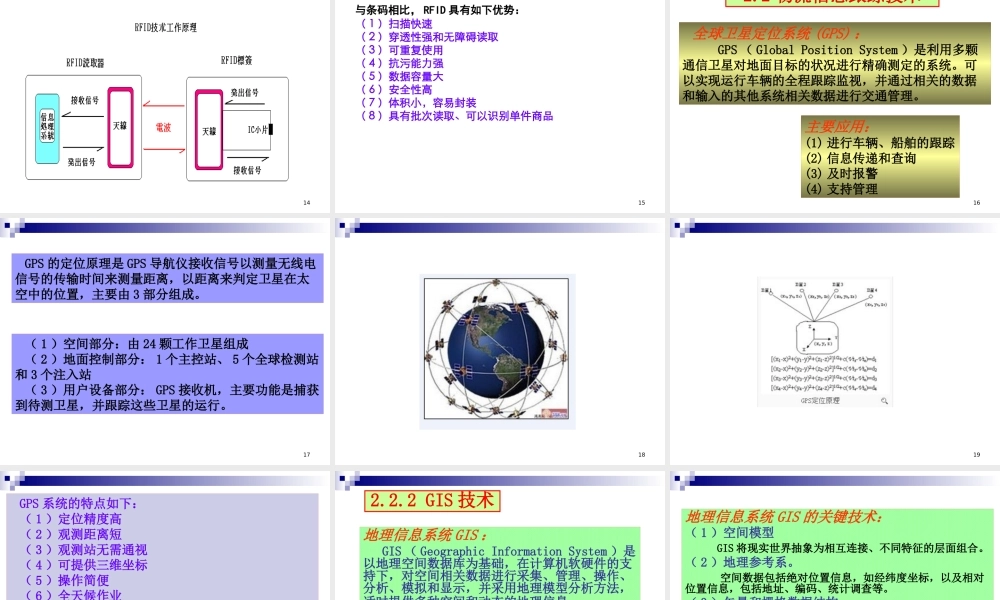Viewport: 1000px width, 600px height.
Task: Click the line (2)观测距离短
Action: click(73, 534)
